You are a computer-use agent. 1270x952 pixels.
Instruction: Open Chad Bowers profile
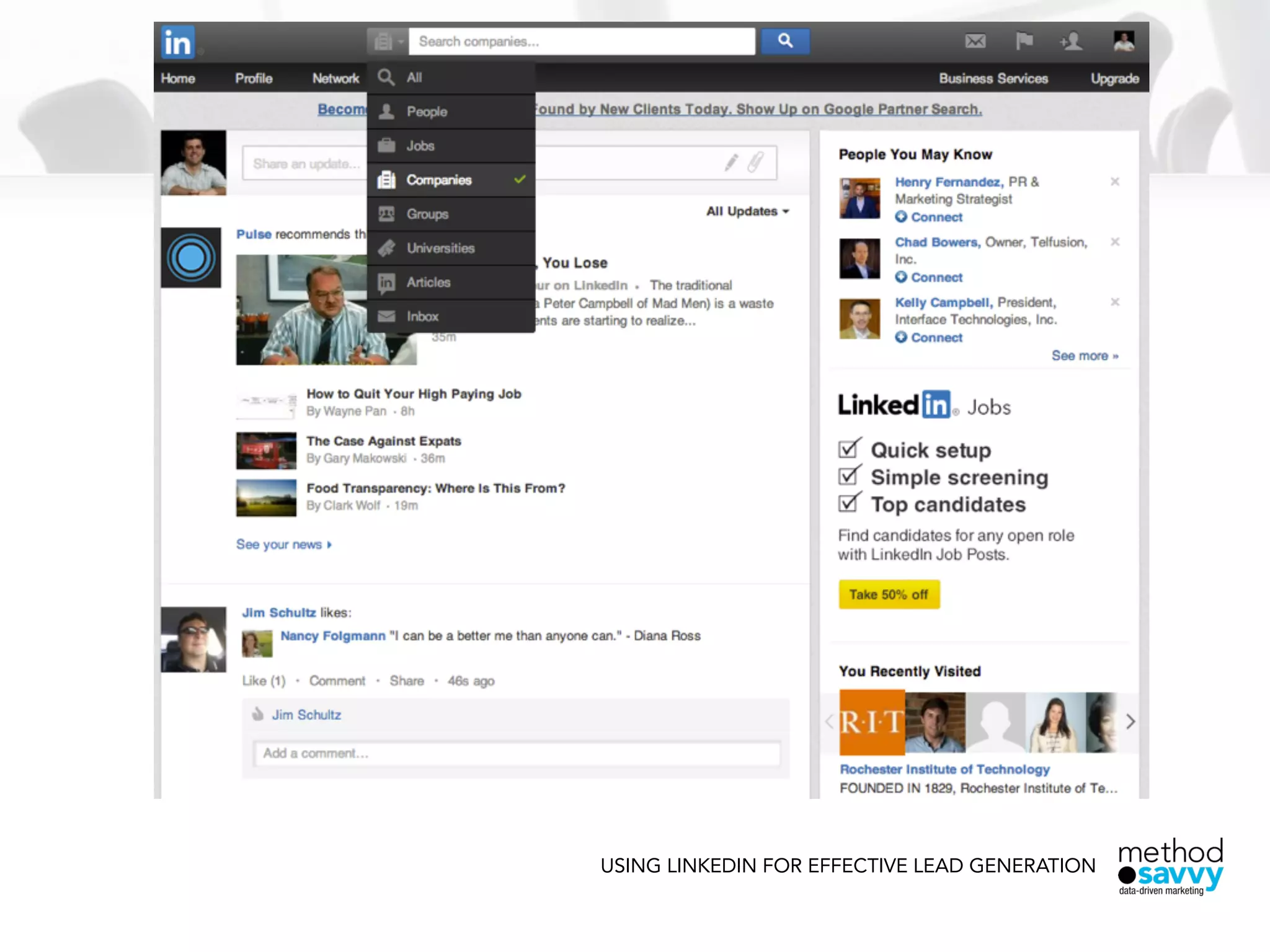coord(938,242)
